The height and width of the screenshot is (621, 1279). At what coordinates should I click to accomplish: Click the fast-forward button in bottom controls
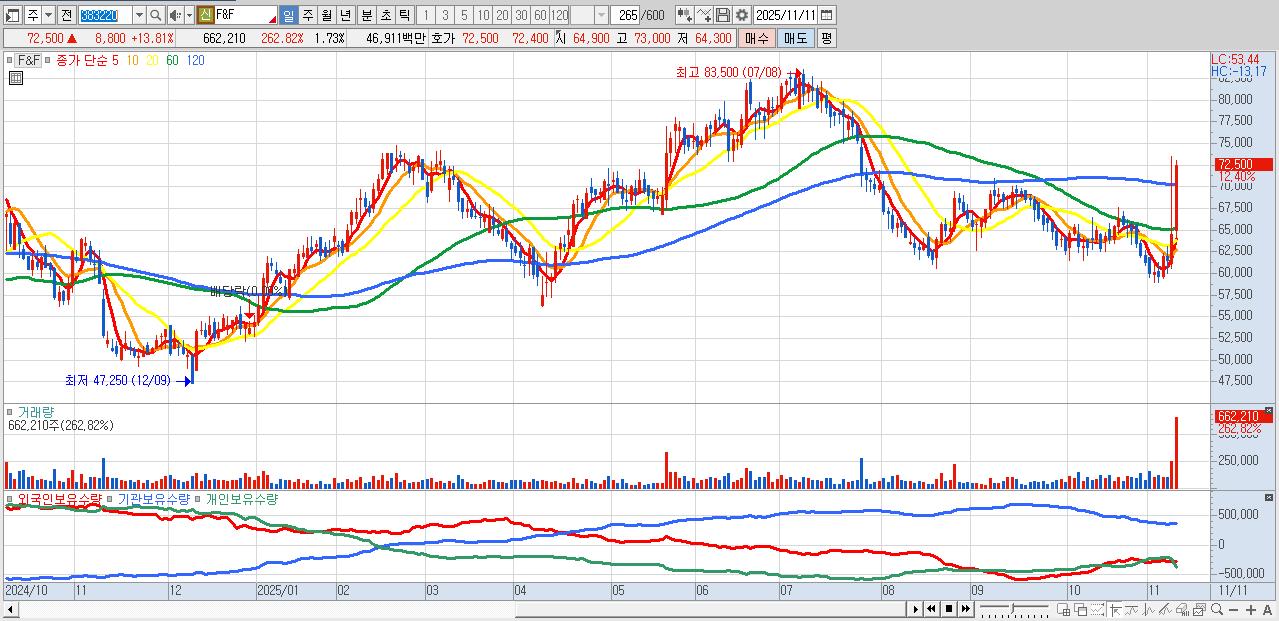(x=965, y=609)
